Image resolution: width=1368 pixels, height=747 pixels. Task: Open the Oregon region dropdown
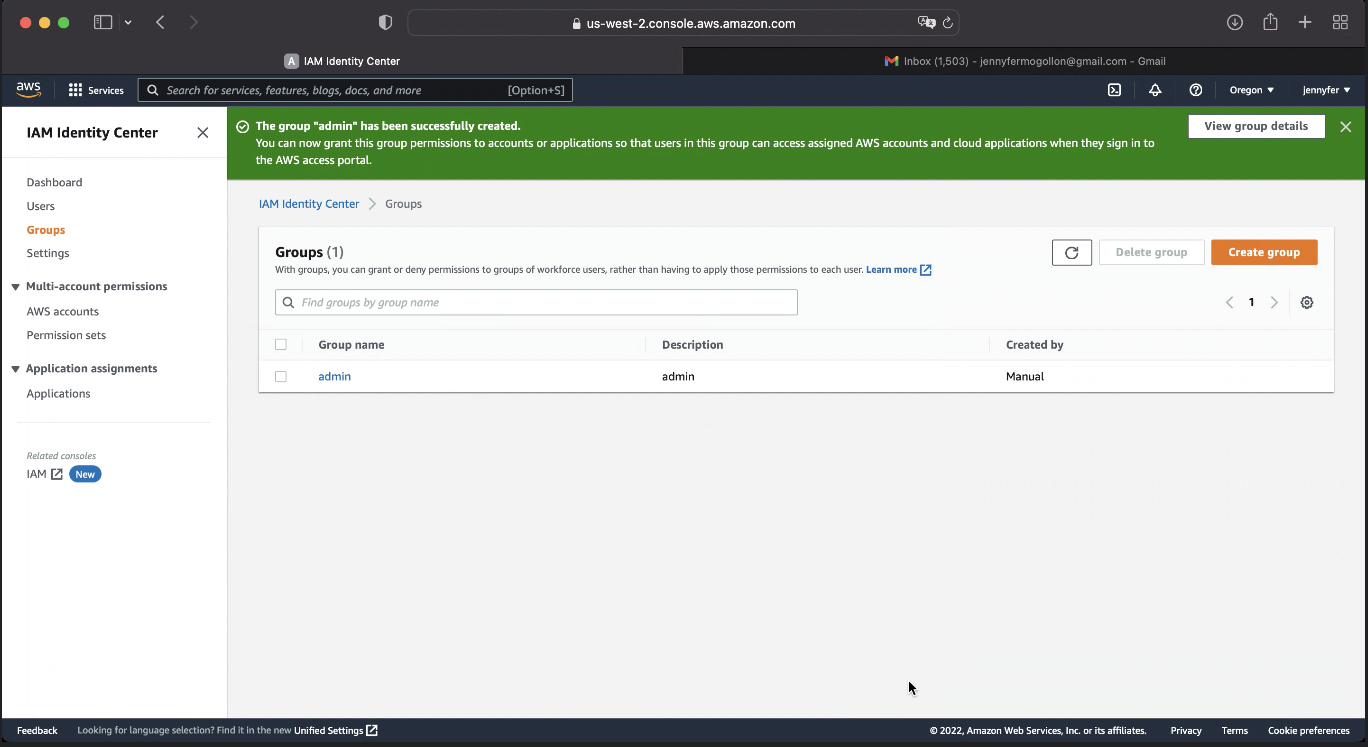(1252, 90)
